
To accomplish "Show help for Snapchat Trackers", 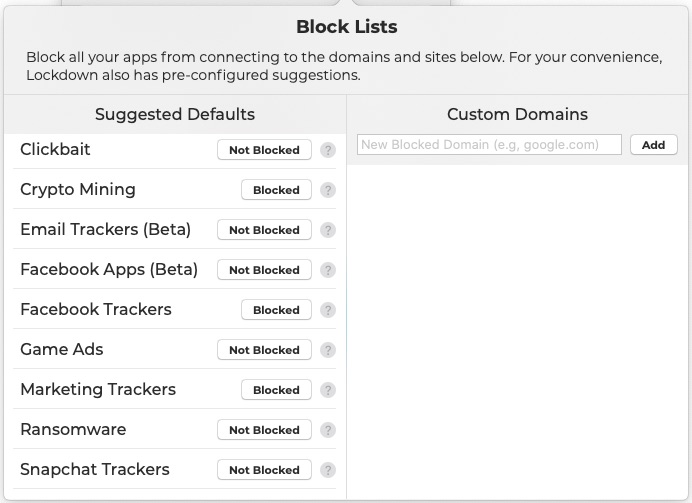I will (x=328, y=470).
